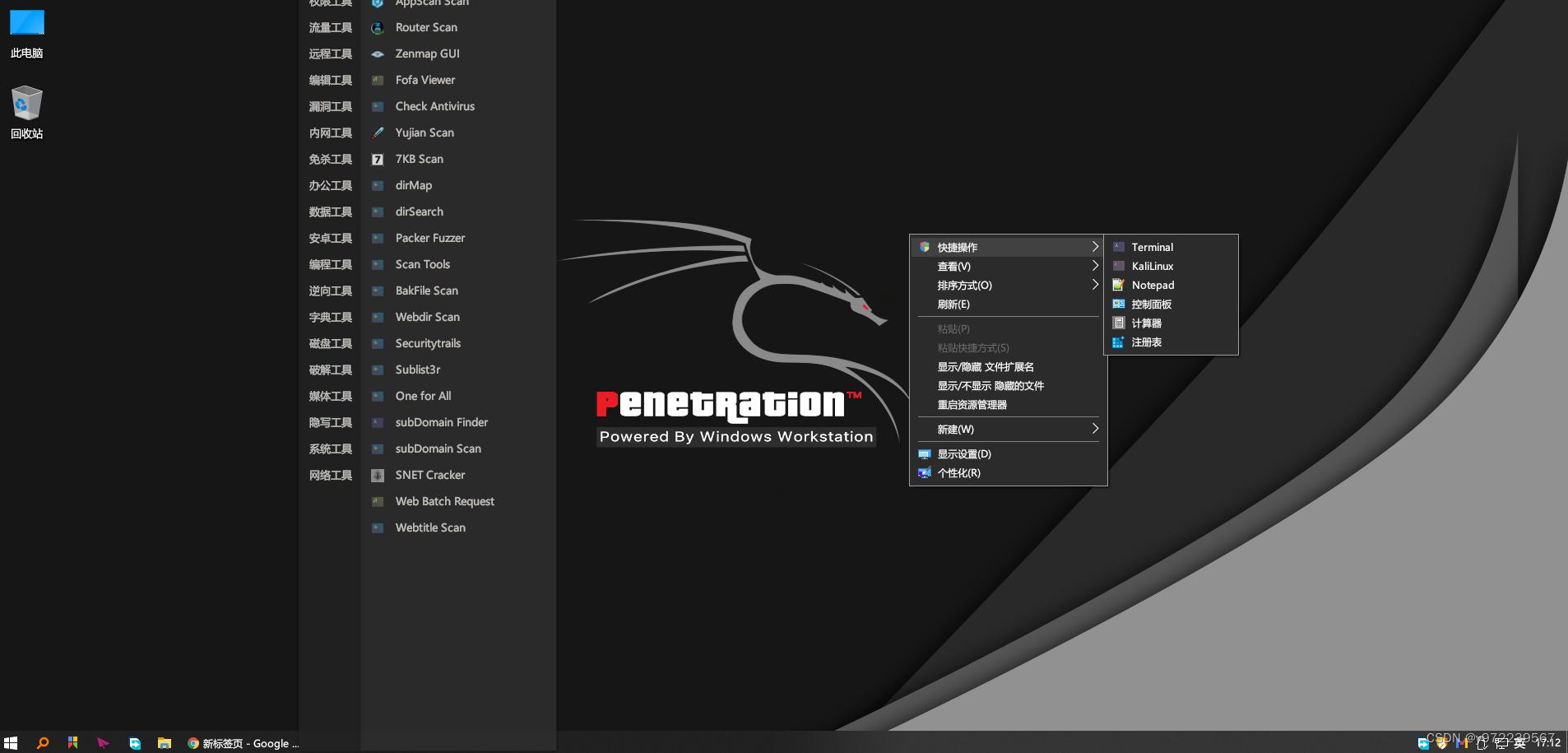Click the Check Antivirus icon
Viewport: 1568px width, 753px height.
(378, 107)
